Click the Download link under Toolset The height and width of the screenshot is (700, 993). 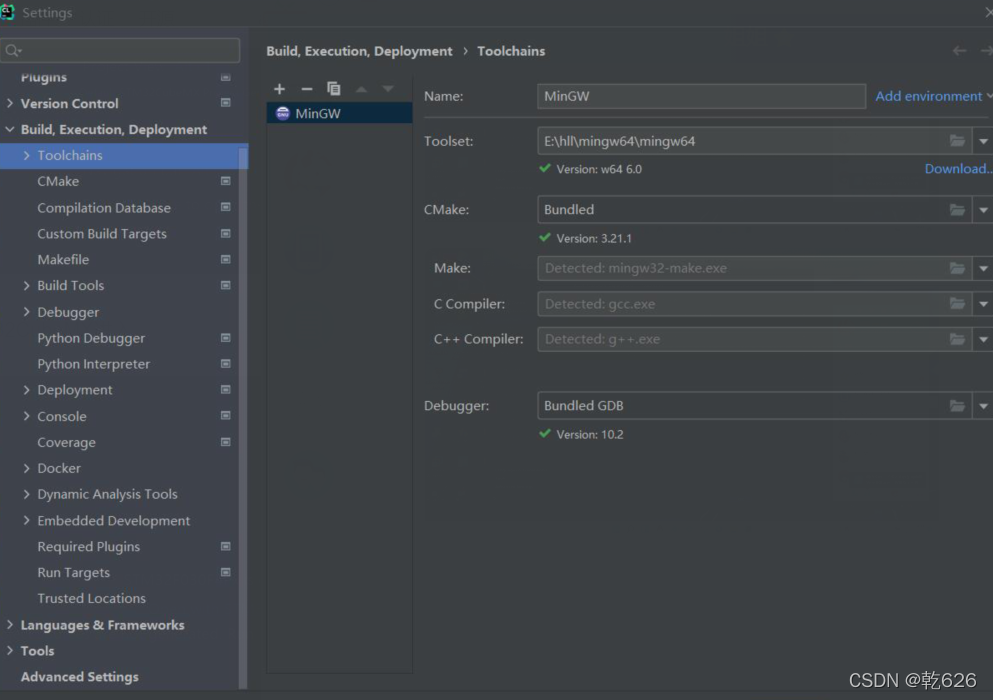pyautogui.click(x=956, y=169)
